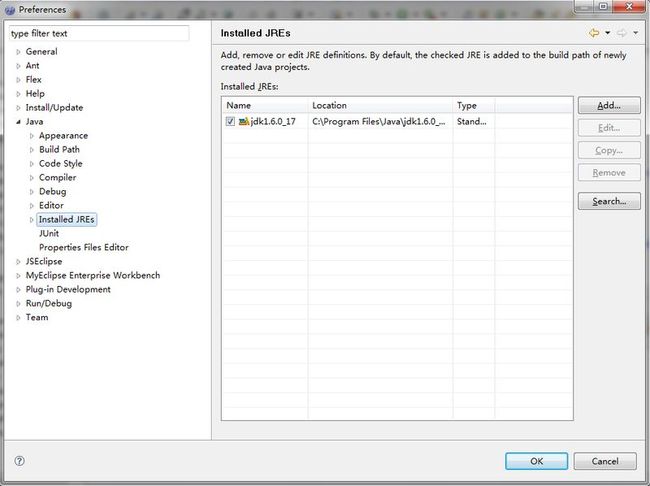
Task: Expand MyEclipse Enterprise Workbench node arrow
Action: 18,276
